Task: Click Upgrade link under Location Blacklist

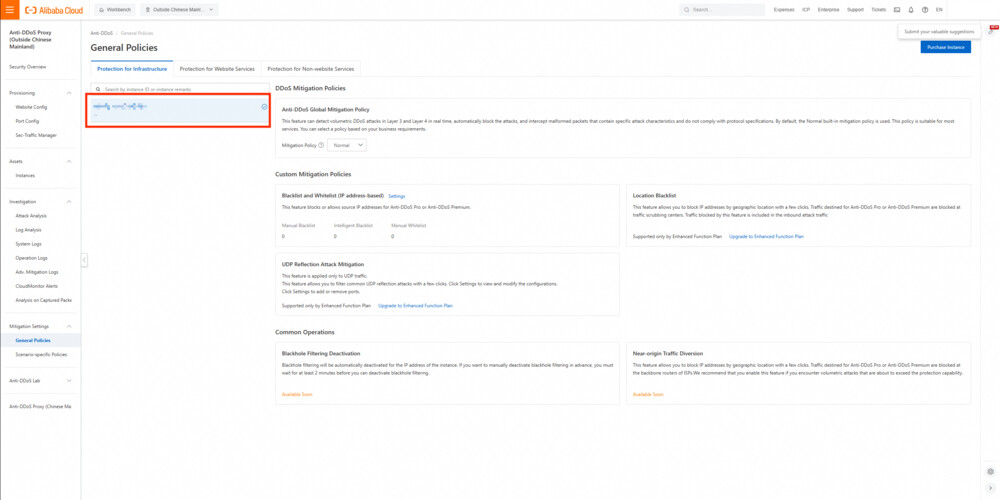Action: [766, 237]
